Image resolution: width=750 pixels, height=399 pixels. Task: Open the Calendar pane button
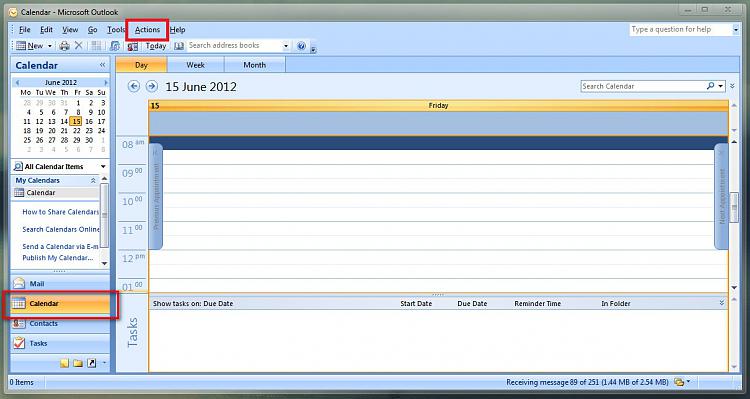click(60, 303)
